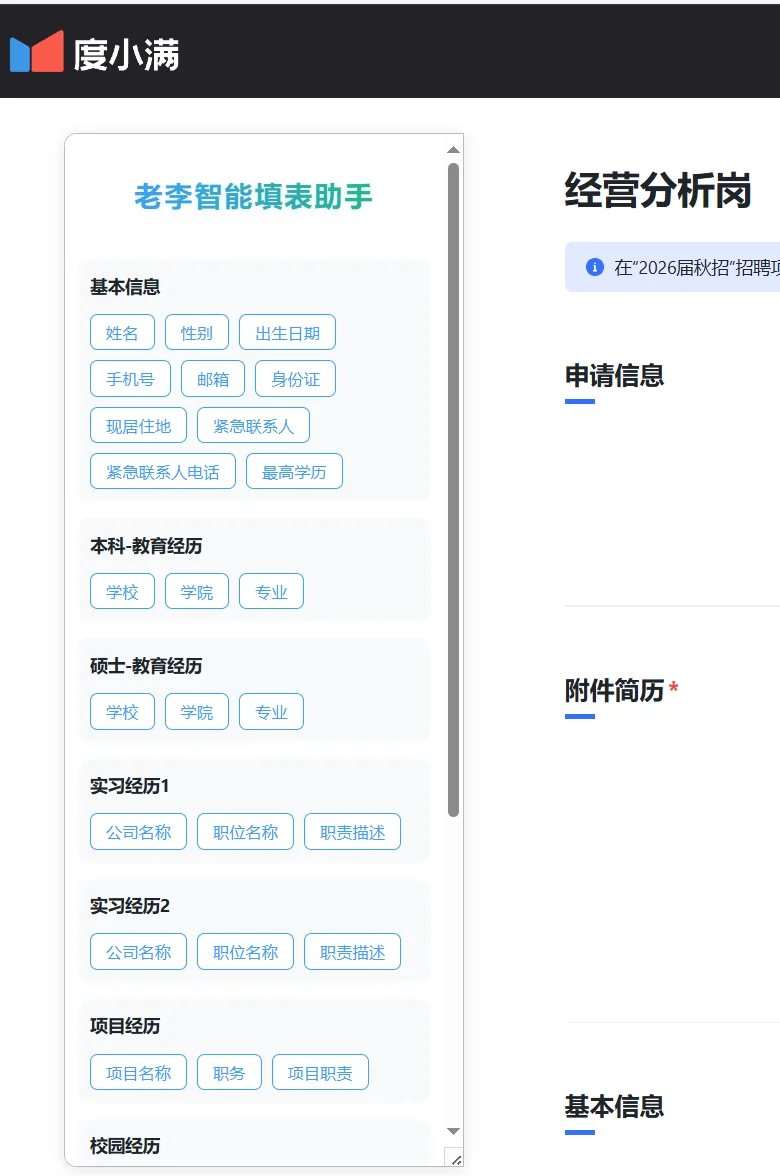Click the 度小满 logo icon
The image size is (780, 1176).
[x=36, y=52]
